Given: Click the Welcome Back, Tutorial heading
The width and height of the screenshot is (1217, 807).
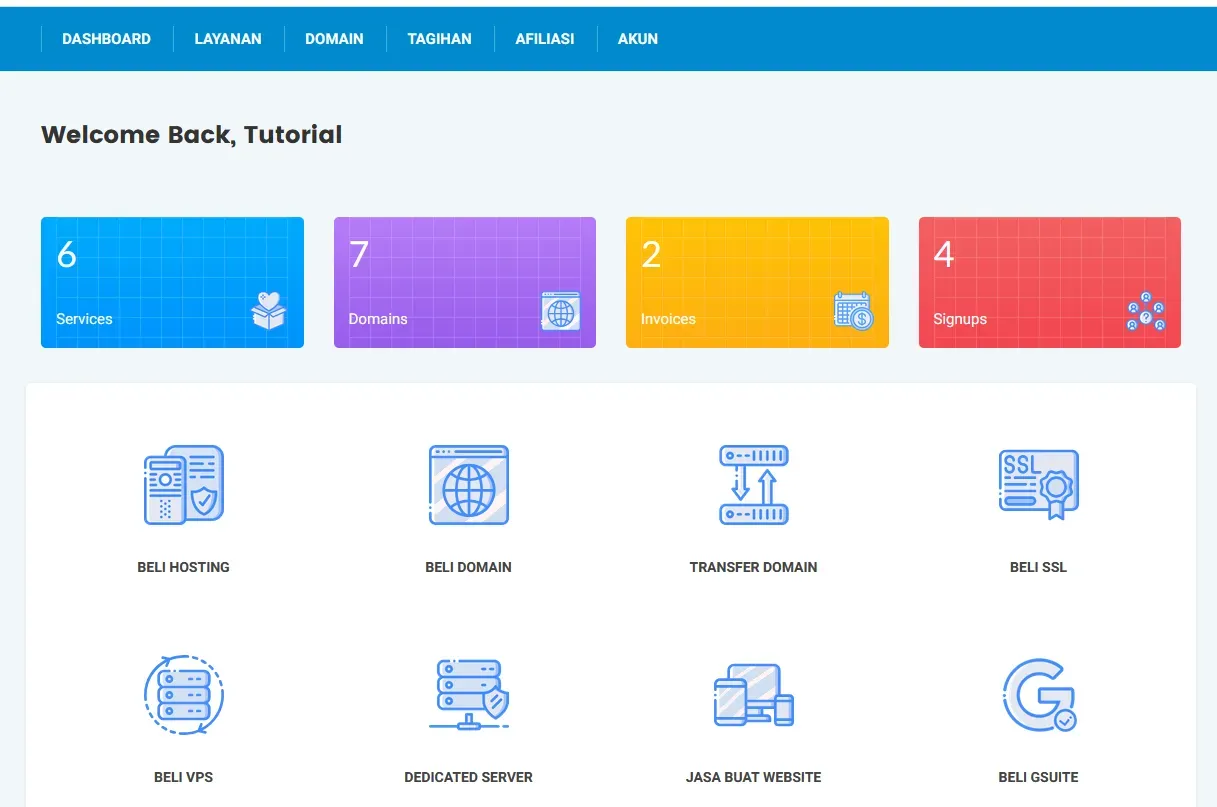Looking at the screenshot, I should point(192,135).
